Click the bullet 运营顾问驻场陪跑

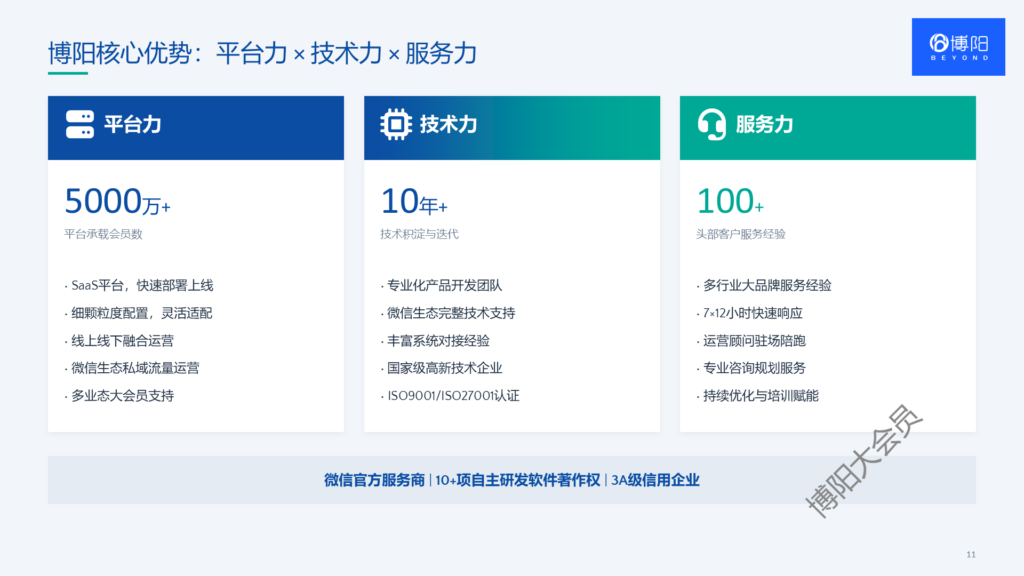point(751,340)
